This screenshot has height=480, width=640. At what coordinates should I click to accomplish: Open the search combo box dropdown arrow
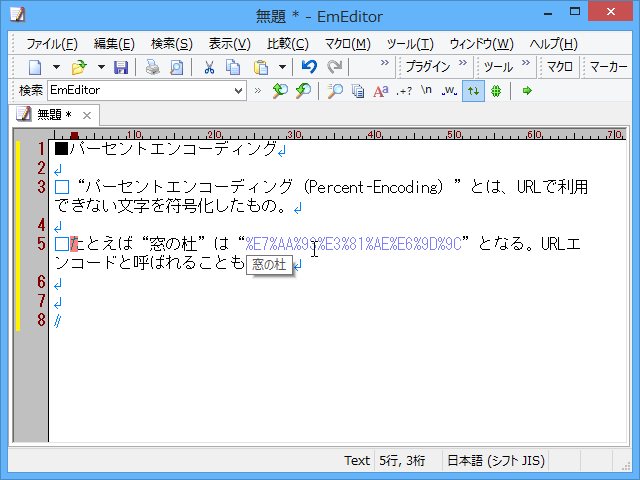(x=238, y=91)
